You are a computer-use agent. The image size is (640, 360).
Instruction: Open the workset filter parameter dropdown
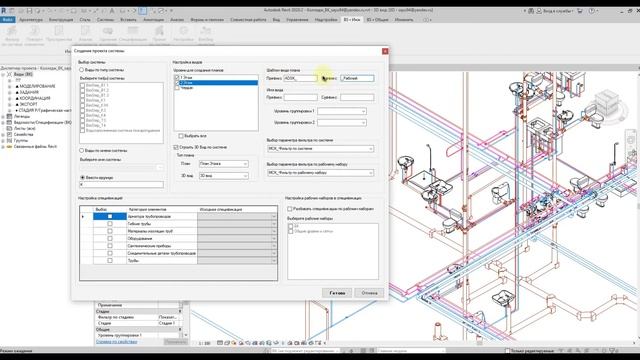[320, 173]
